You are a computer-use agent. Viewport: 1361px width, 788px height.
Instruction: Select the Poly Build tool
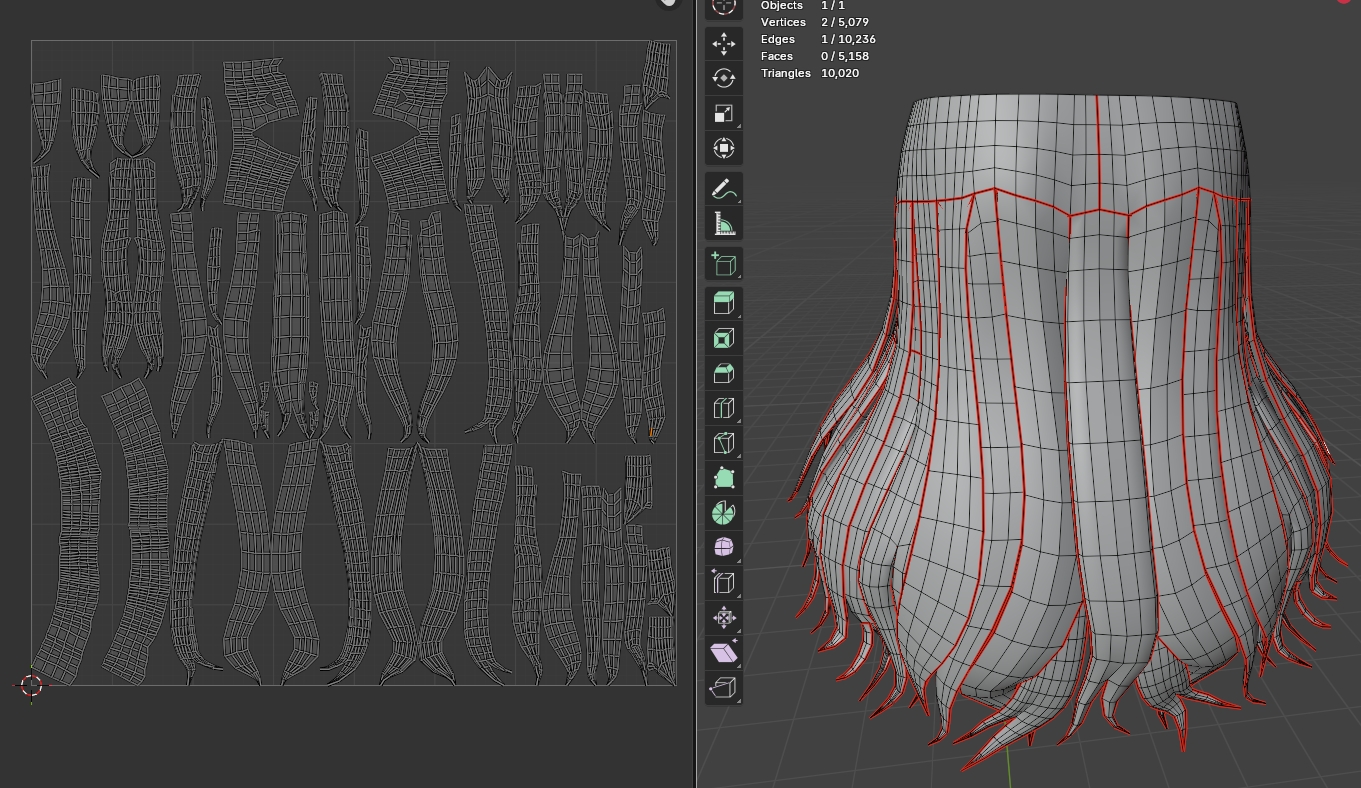click(x=723, y=478)
